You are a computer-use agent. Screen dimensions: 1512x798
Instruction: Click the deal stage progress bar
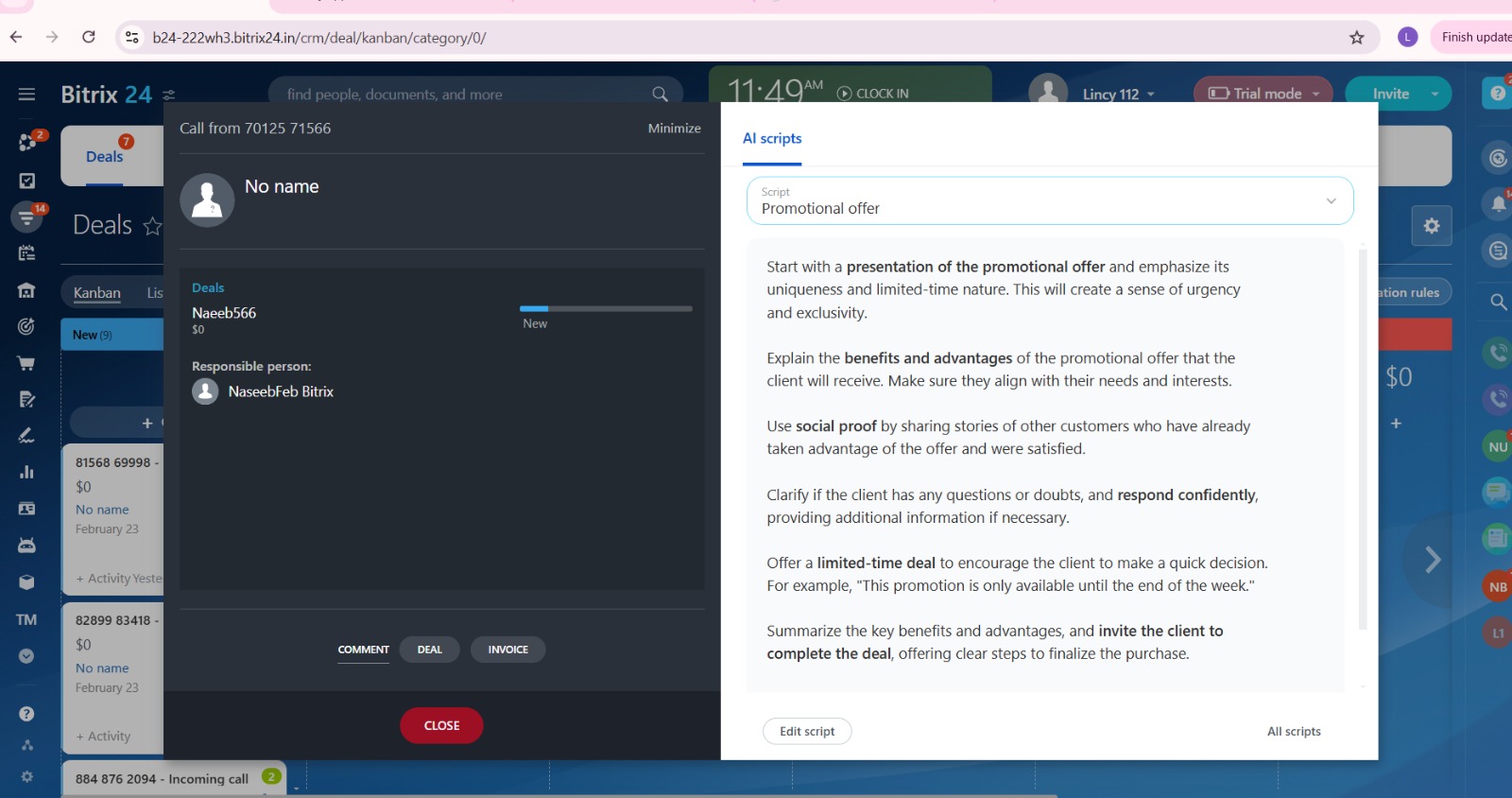pyautogui.click(x=606, y=309)
